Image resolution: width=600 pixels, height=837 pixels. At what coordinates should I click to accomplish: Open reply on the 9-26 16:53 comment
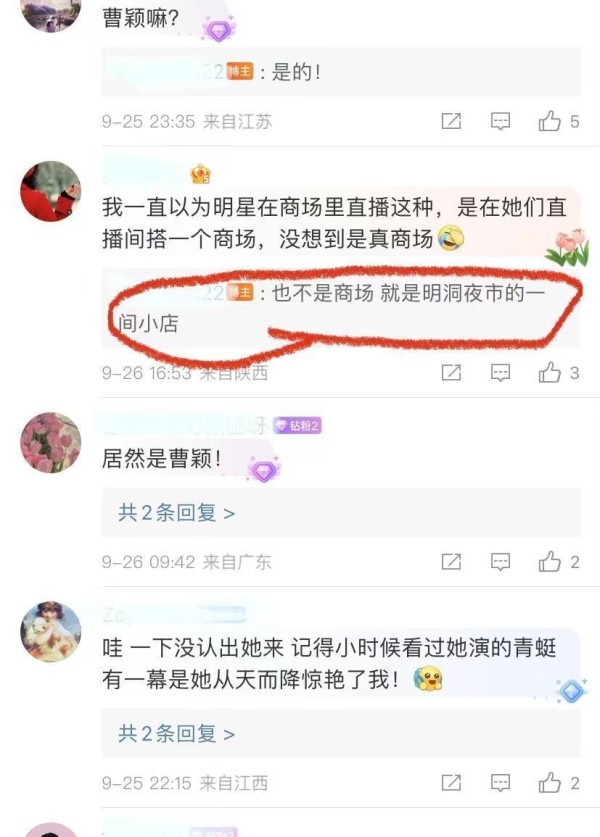(500, 373)
